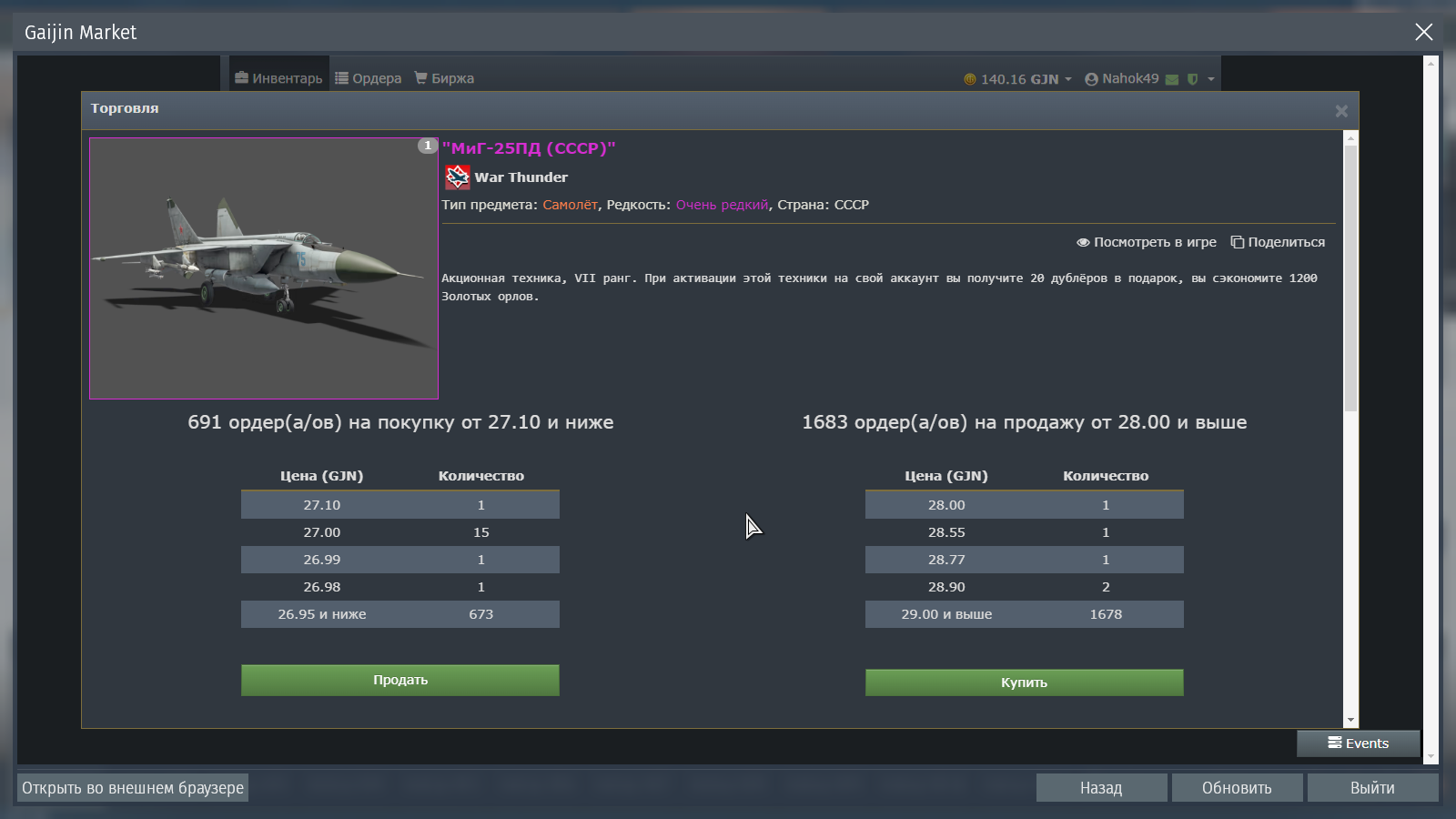
Task: Go to the Биржа tab
Action: (444, 78)
